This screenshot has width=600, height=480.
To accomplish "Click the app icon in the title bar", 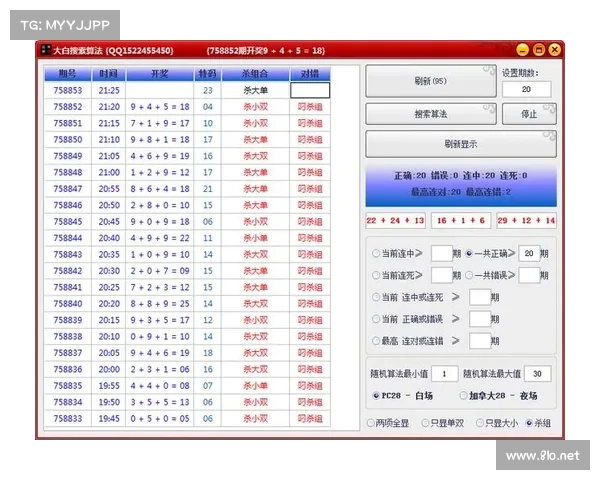I will [46, 49].
